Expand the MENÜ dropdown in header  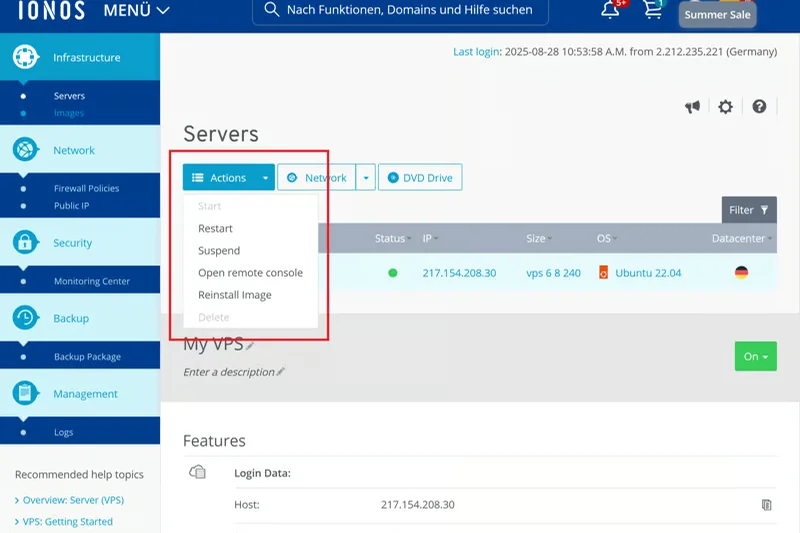136,11
